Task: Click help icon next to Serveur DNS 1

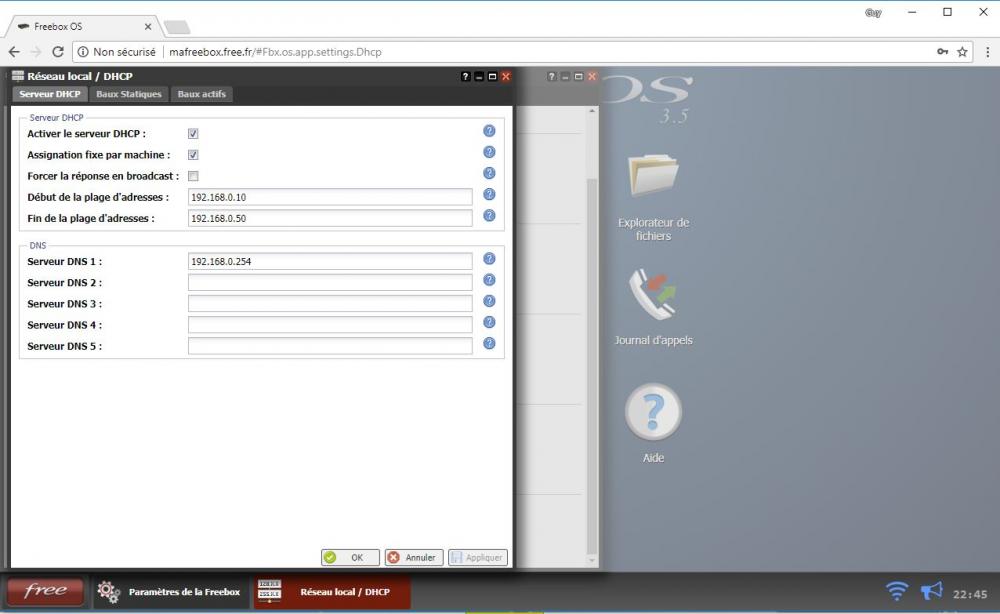Action: click(489, 258)
